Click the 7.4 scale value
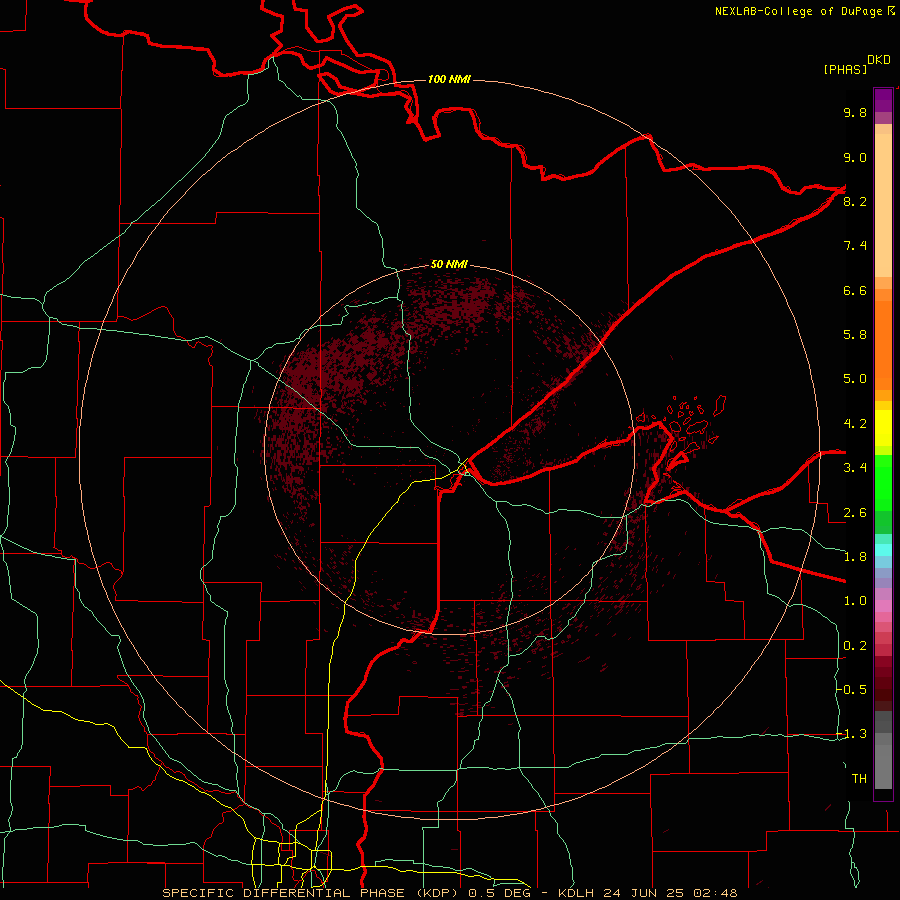Image resolution: width=900 pixels, height=900 pixels. point(855,246)
